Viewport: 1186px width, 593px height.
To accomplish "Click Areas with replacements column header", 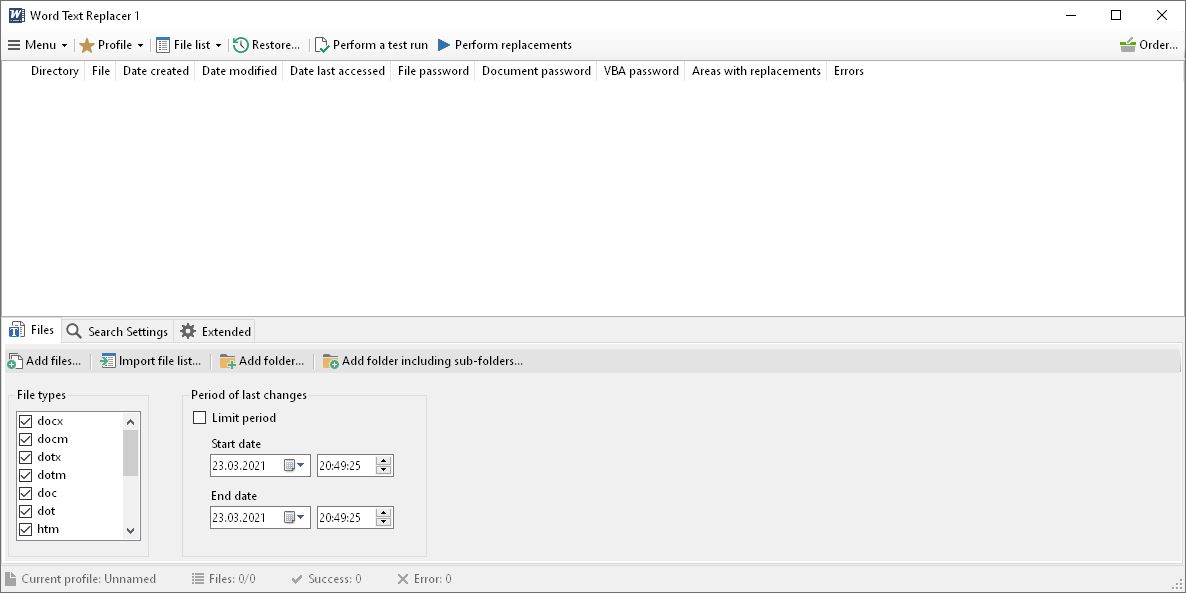I will pyautogui.click(x=756, y=71).
